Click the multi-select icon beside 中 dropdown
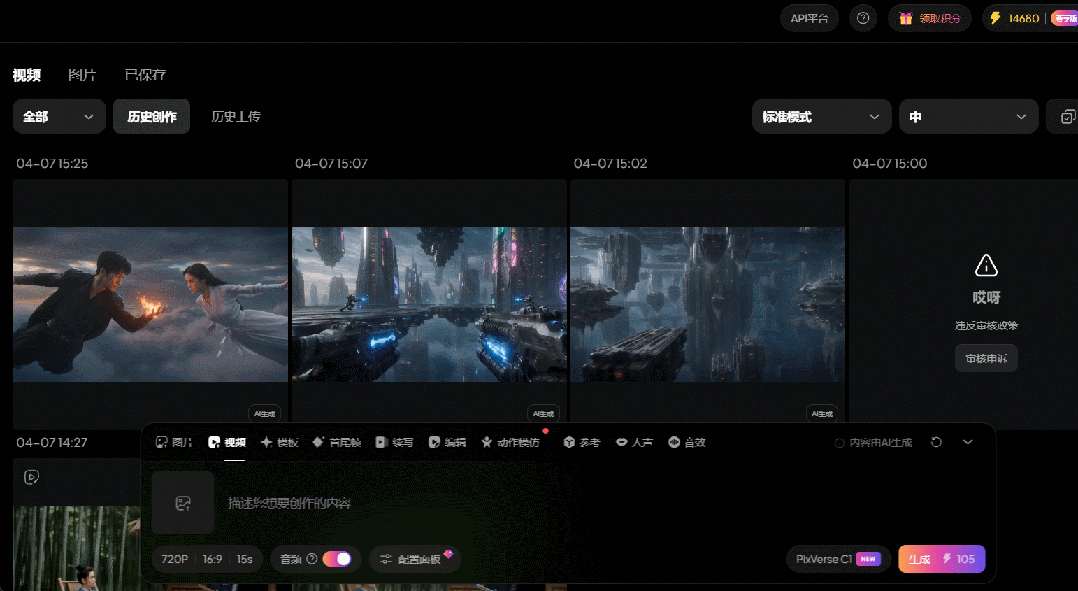The height and width of the screenshot is (591, 1078). coord(1067,117)
